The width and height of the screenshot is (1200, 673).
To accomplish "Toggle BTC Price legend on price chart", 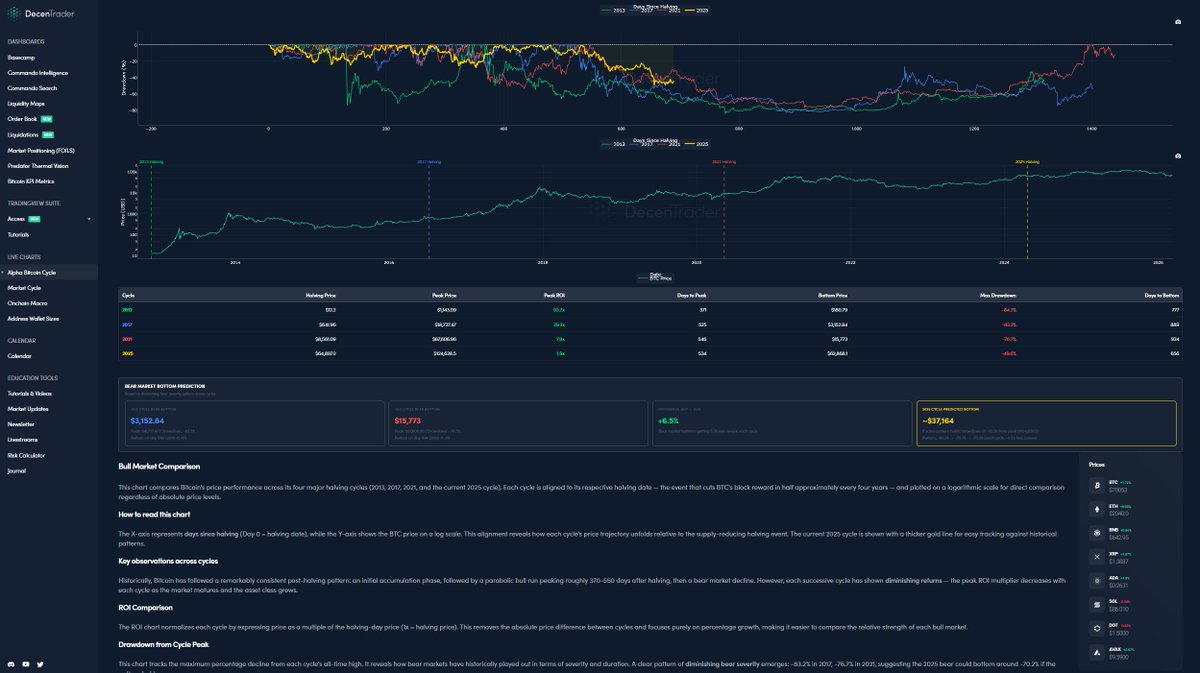I will (655, 278).
